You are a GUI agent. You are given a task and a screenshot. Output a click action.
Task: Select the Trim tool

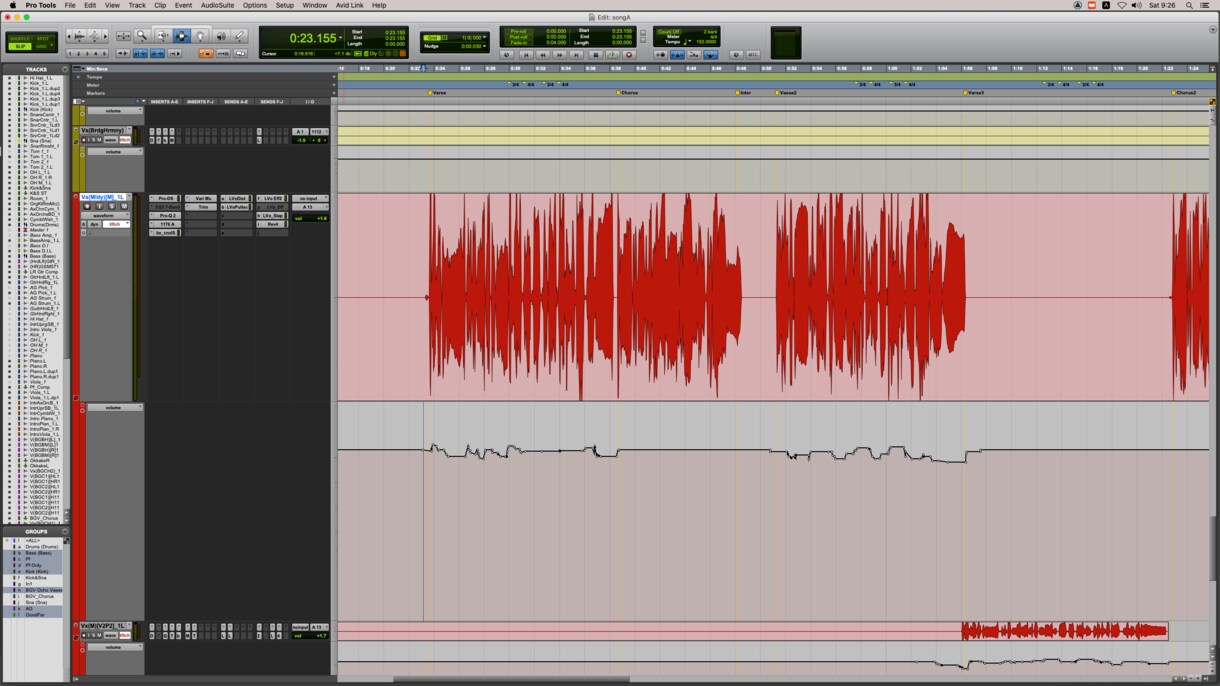(162, 36)
